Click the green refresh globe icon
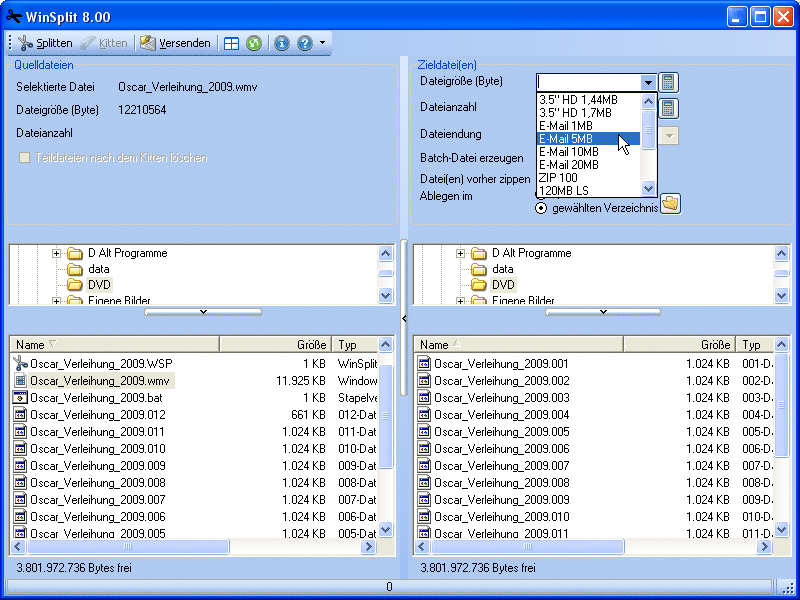Image resolution: width=800 pixels, height=600 pixels. (x=254, y=43)
